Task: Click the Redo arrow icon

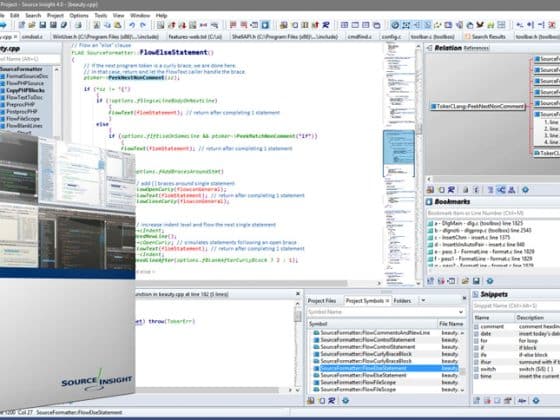Action: [x=143, y=25]
